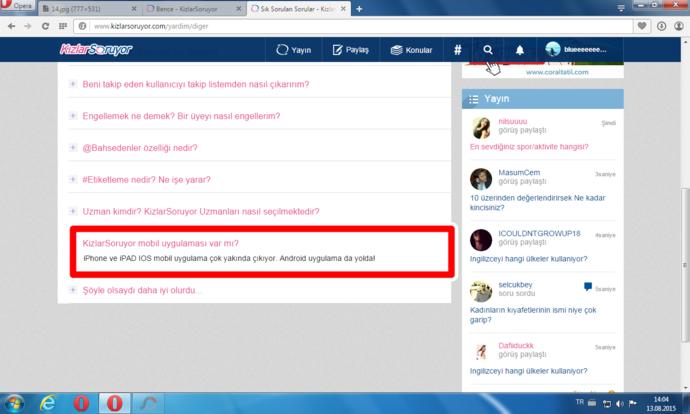Screen dimensions: 690x414
Task: Open the Konular menu item
Action: (x=411, y=50)
